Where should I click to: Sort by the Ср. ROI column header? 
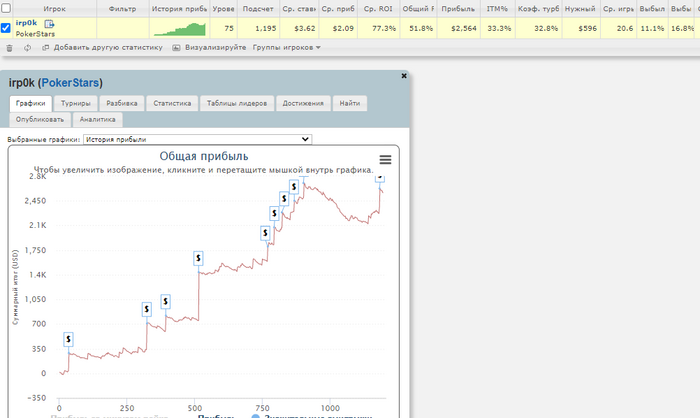pyautogui.click(x=378, y=8)
